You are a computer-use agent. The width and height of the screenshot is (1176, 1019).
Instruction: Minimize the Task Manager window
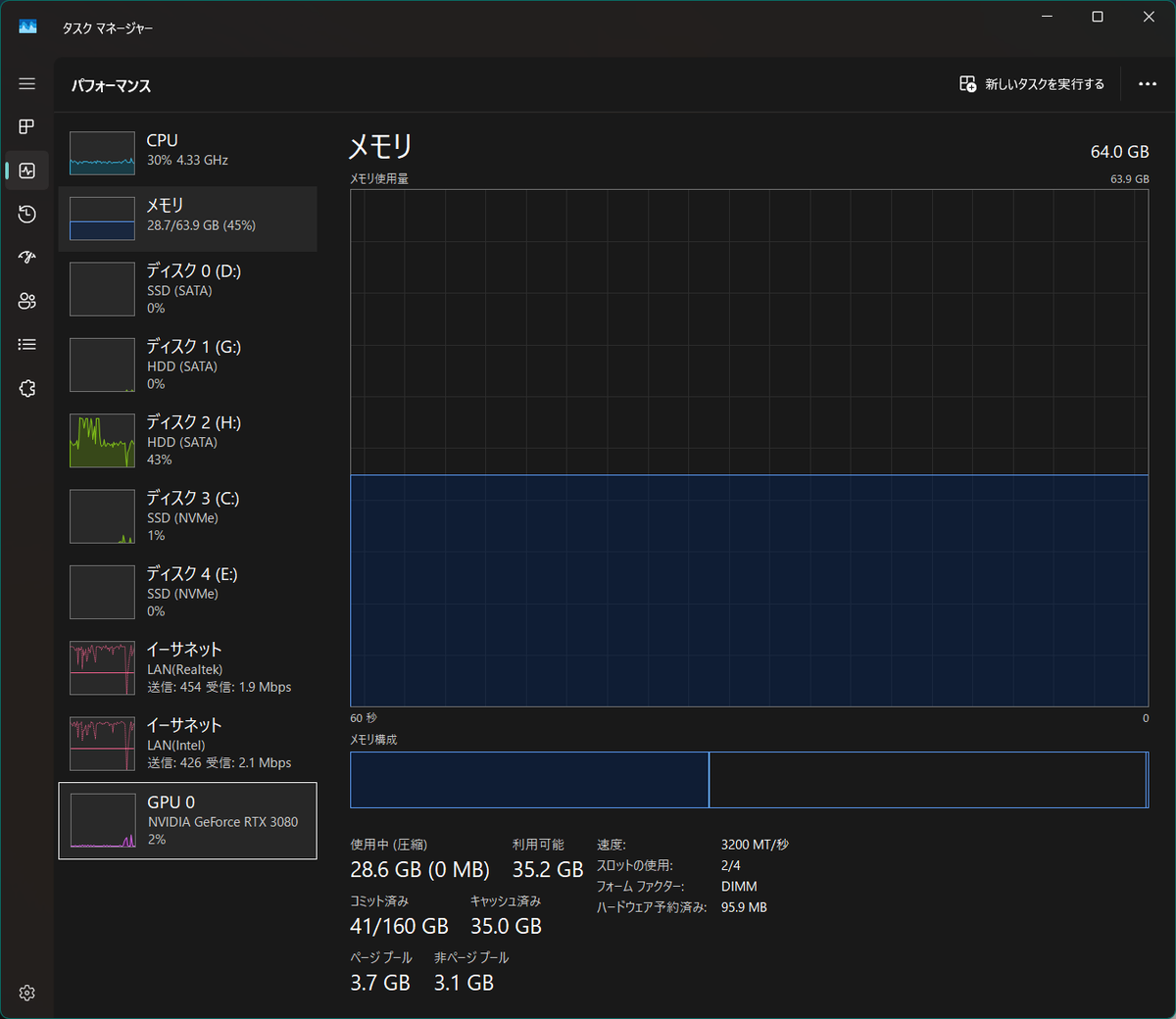(x=1047, y=17)
